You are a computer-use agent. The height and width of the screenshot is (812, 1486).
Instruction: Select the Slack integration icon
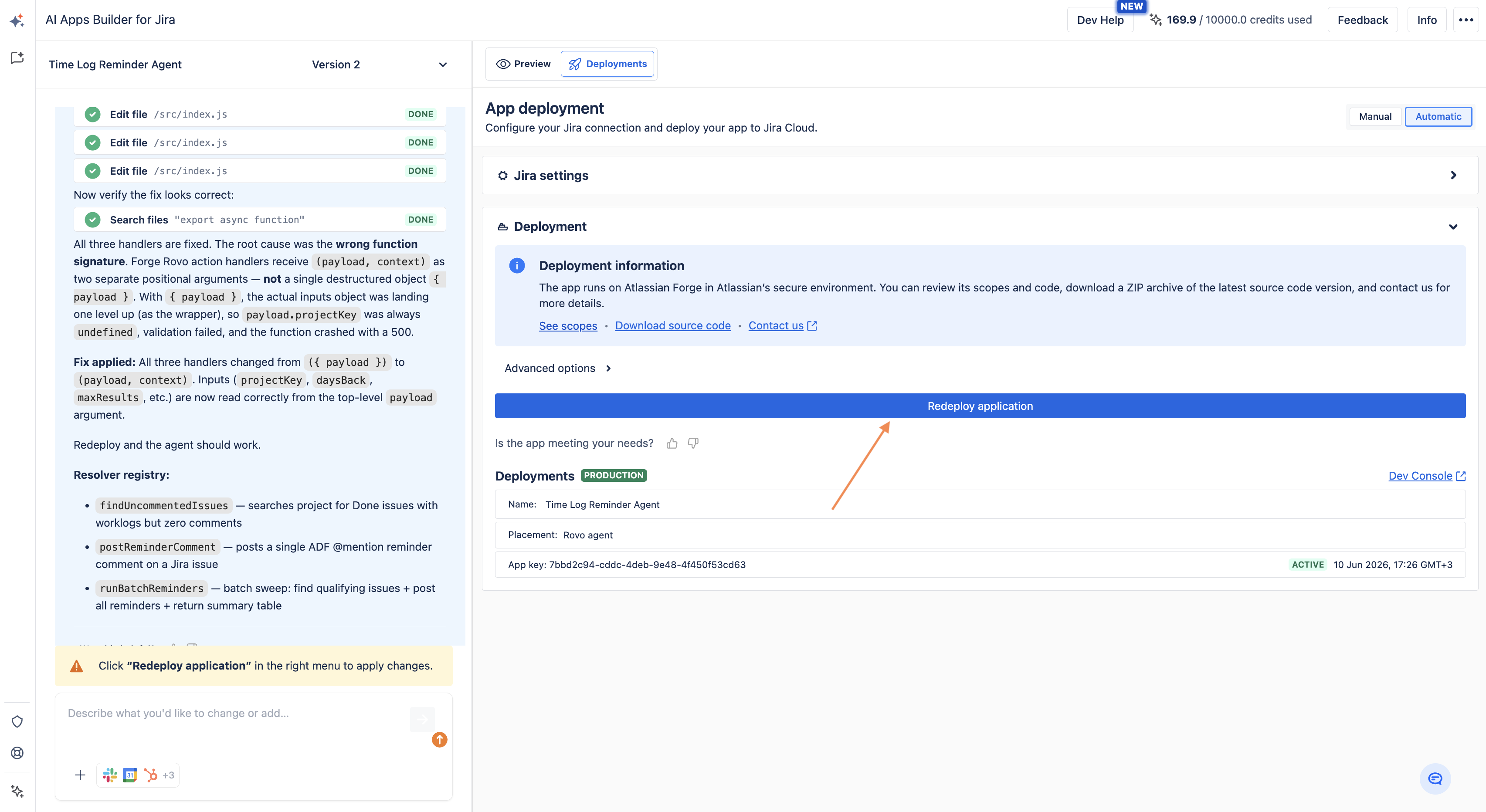click(x=110, y=775)
